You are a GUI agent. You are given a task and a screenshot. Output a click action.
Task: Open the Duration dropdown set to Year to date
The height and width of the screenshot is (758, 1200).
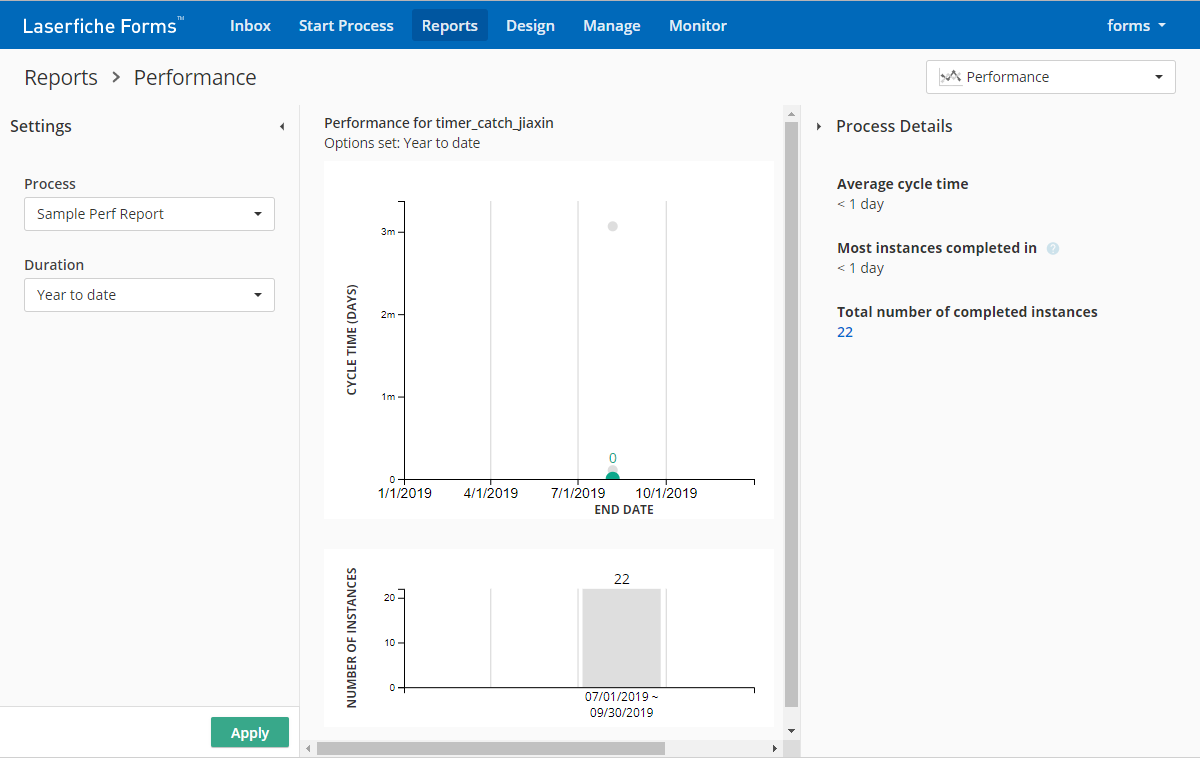149,295
